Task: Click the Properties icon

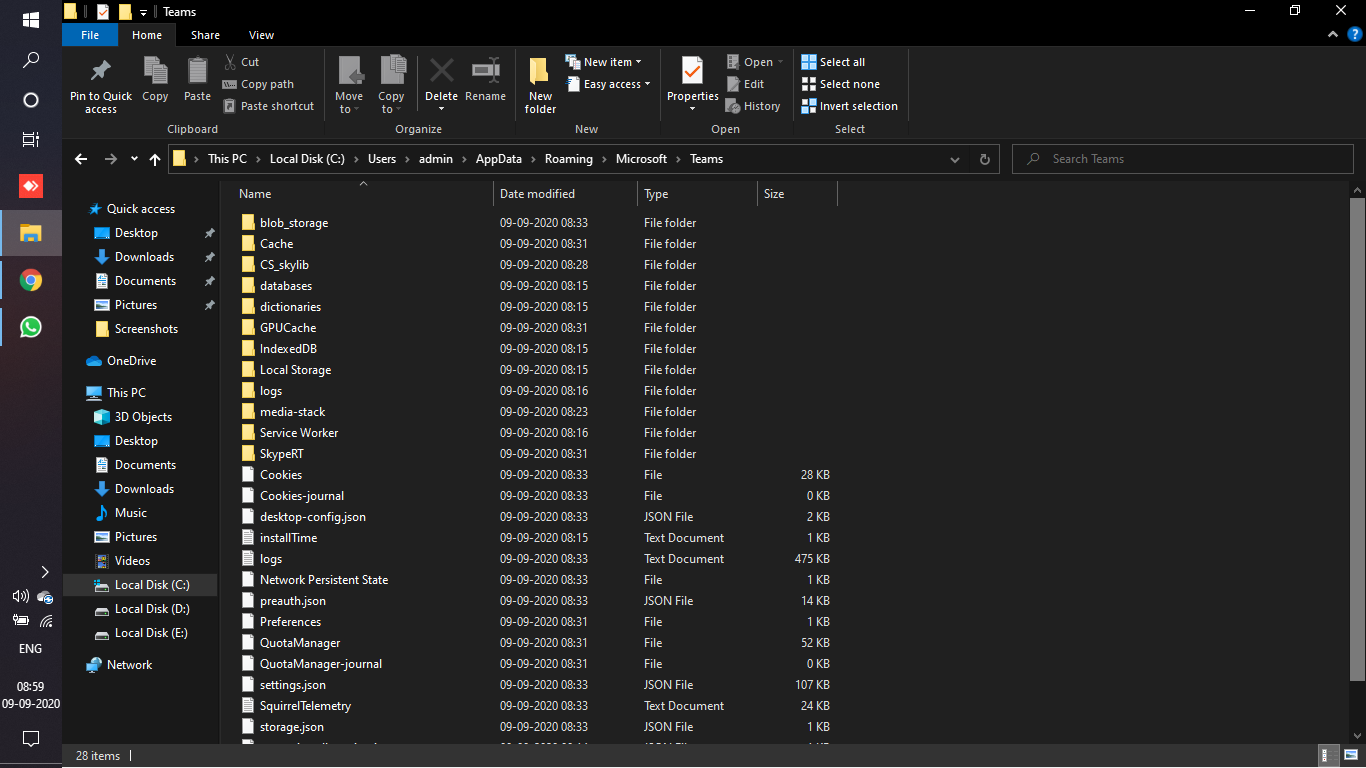Action: point(693,70)
